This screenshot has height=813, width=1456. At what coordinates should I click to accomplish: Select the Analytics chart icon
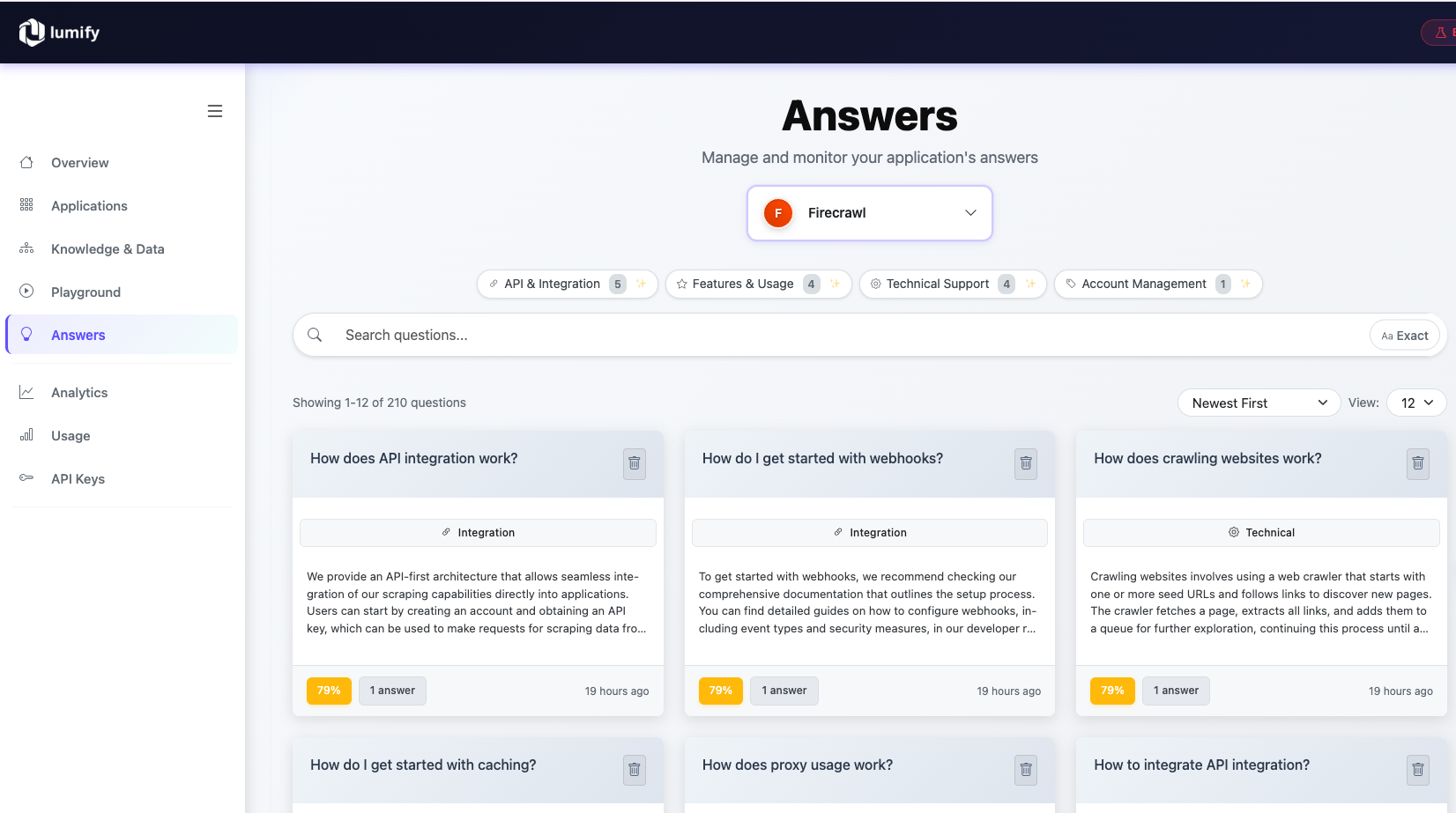coord(26,392)
